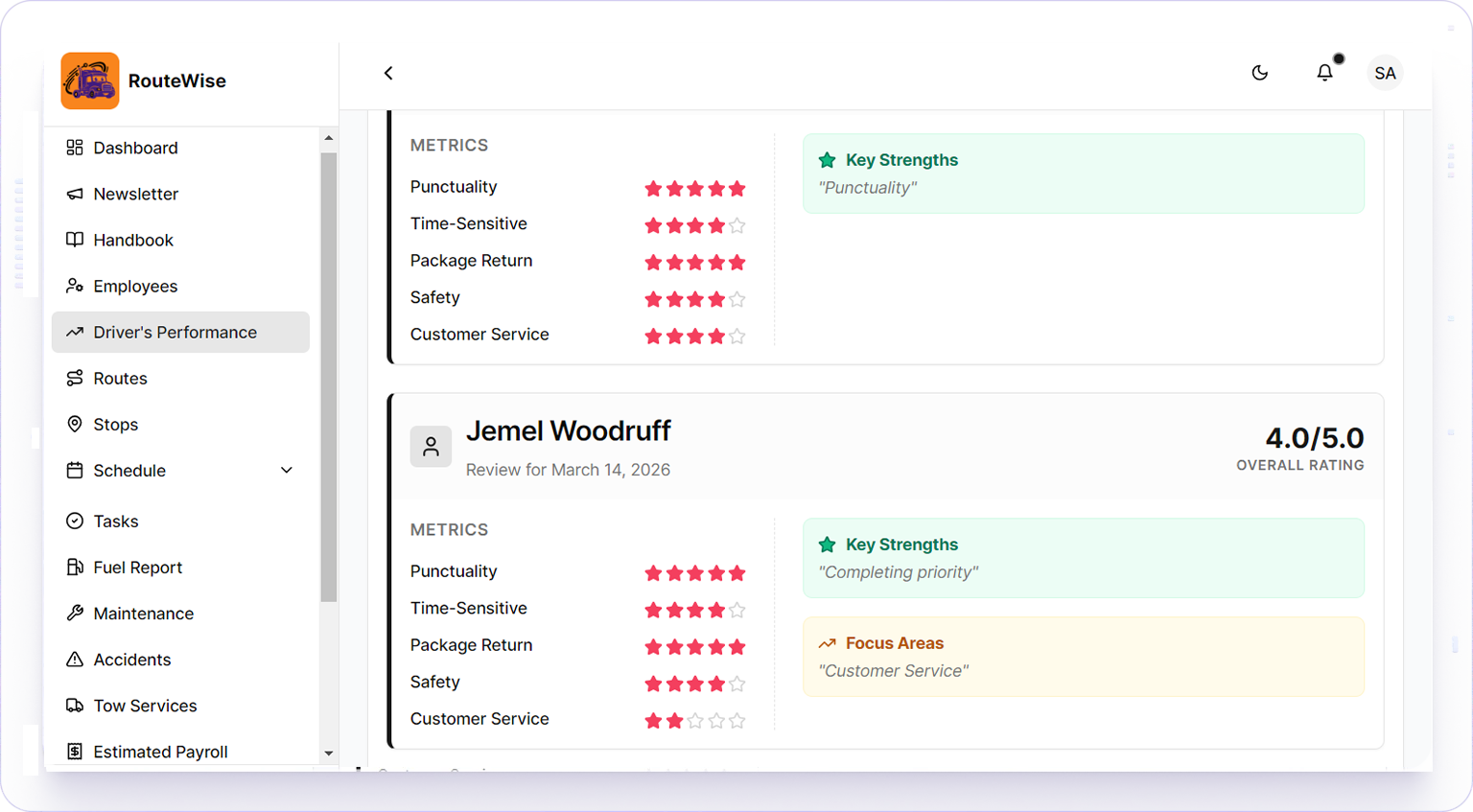Click the sidebar scrollbar up arrow
This screenshot has height=812, width=1473.
(329, 138)
